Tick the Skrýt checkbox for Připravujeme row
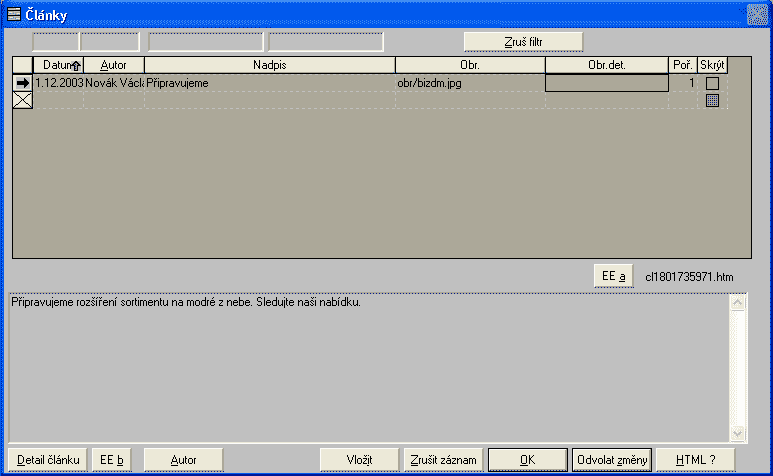 point(713,83)
